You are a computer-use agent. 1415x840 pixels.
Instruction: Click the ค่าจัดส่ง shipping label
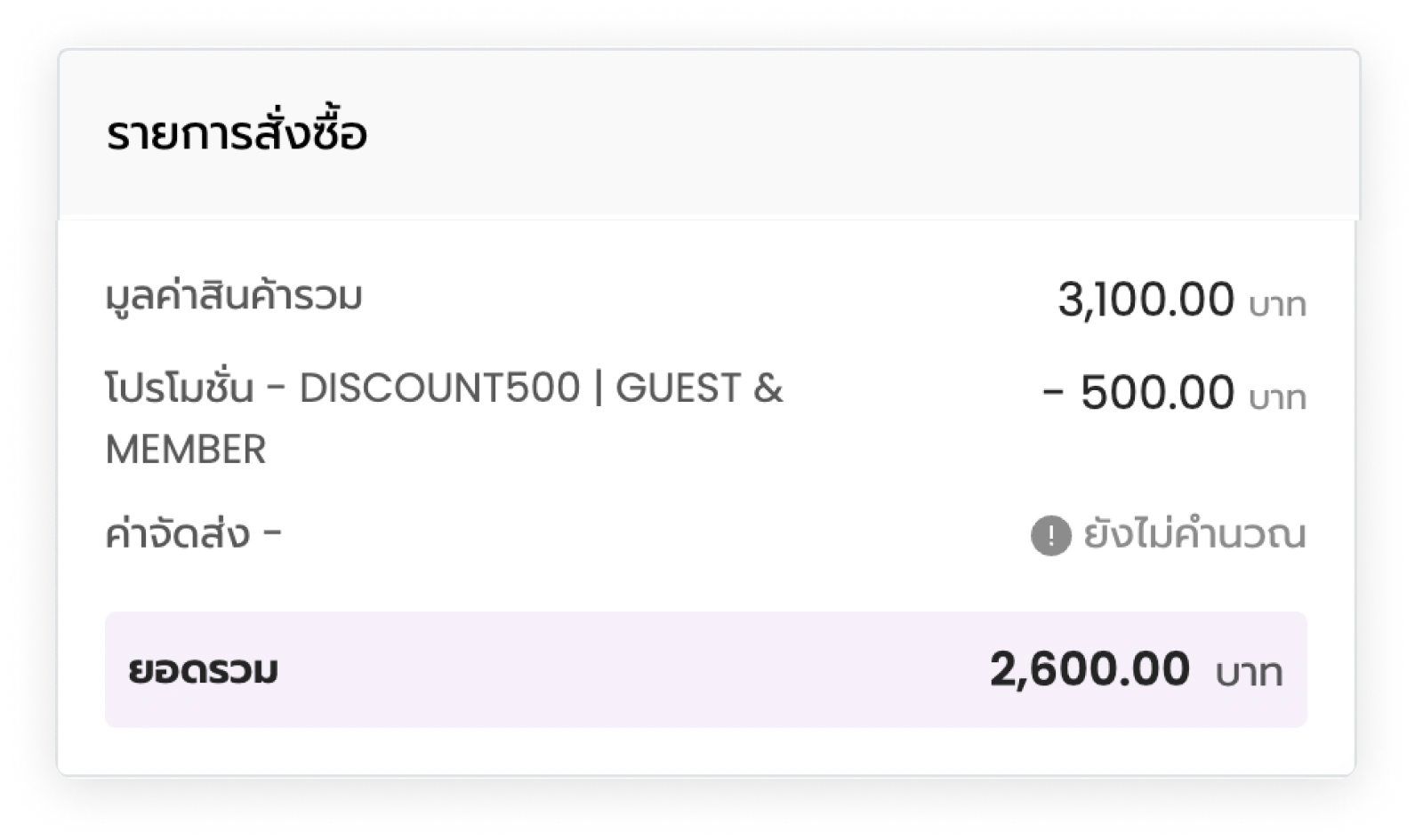pos(177,534)
